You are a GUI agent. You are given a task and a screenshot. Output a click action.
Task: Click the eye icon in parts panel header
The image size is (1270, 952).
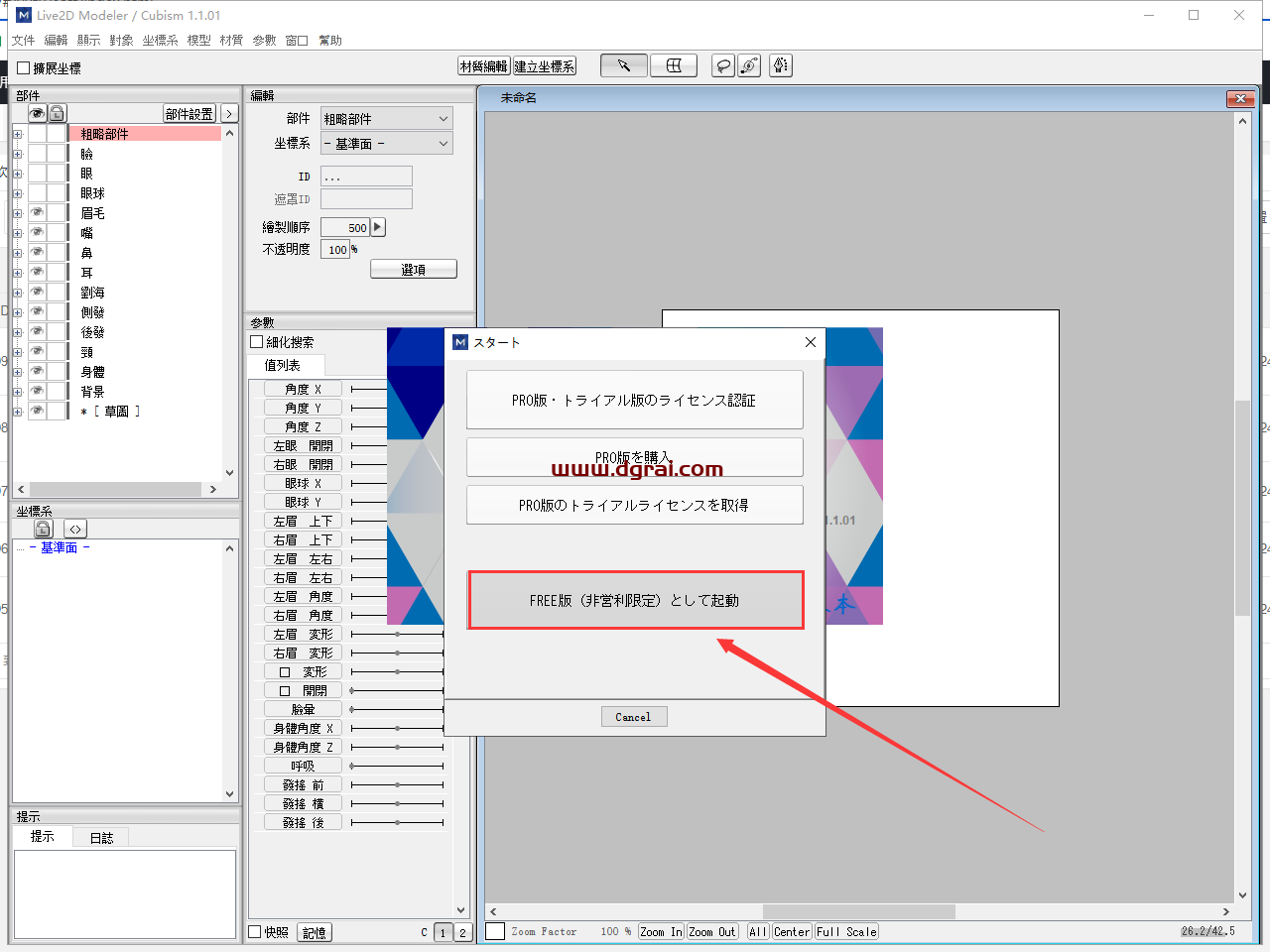[37, 114]
